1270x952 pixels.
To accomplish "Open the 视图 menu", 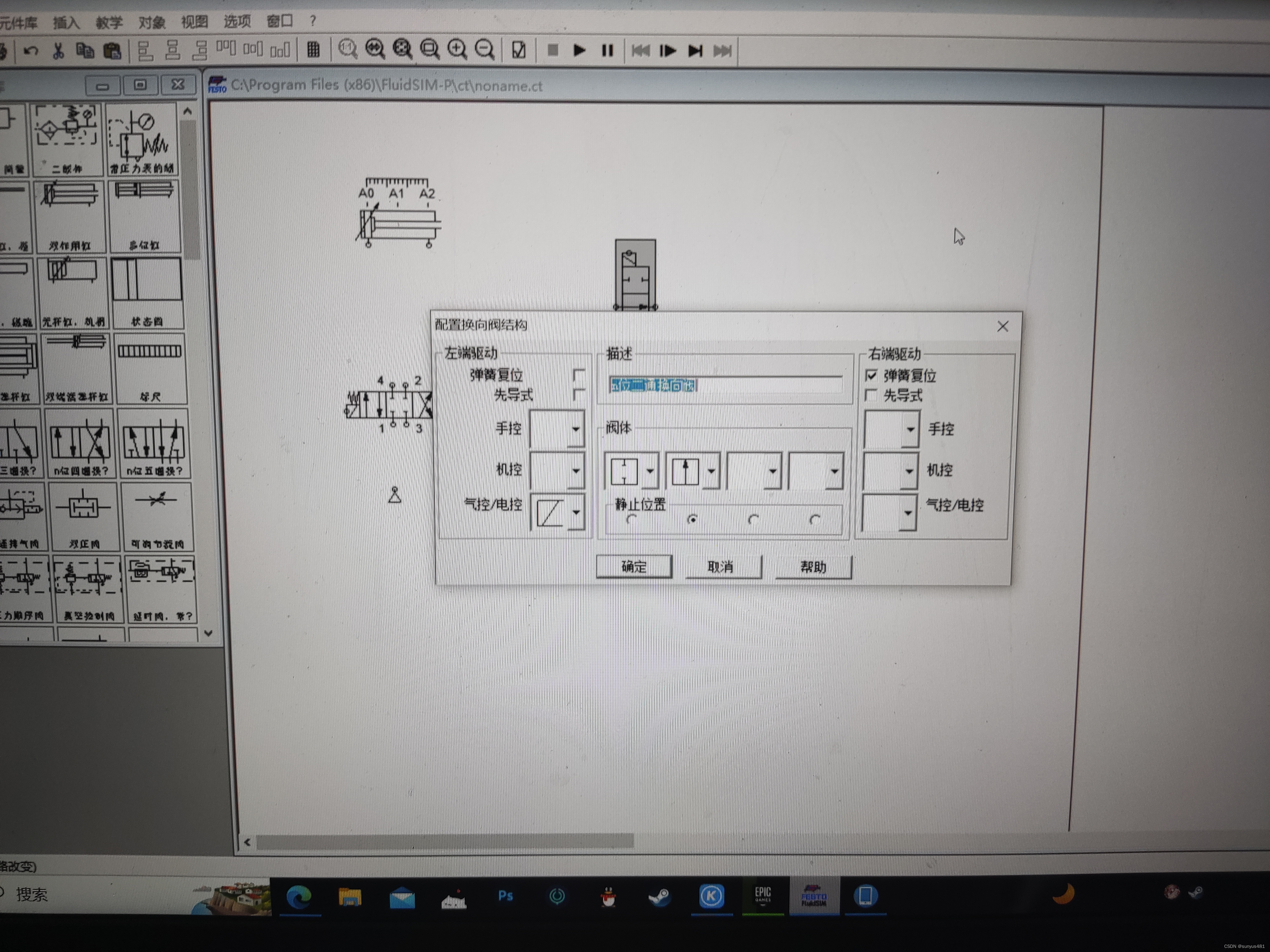I will point(194,22).
